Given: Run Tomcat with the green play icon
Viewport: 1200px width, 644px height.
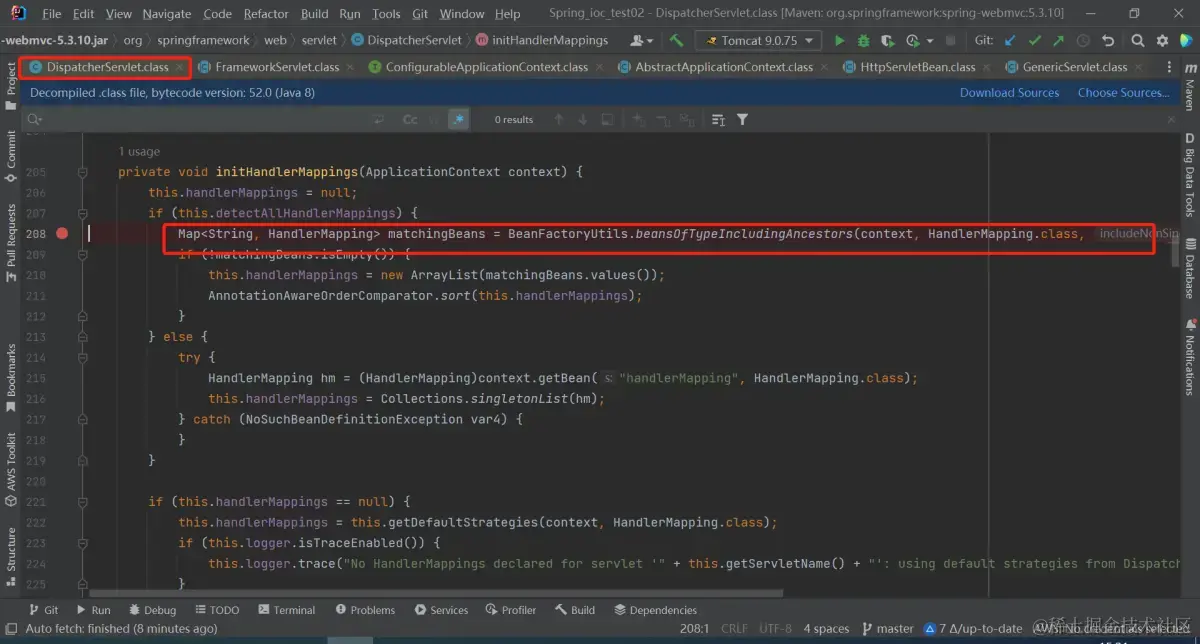Looking at the screenshot, I should pyautogui.click(x=839, y=41).
